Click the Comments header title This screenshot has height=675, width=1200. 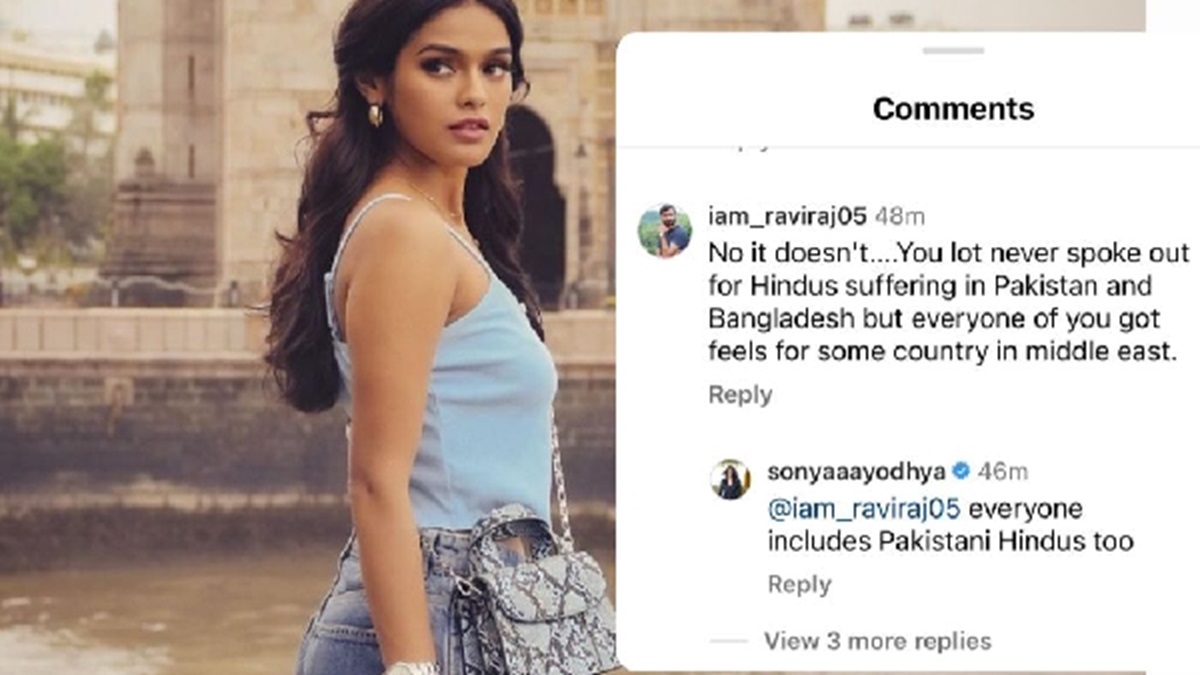coord(953,108)
